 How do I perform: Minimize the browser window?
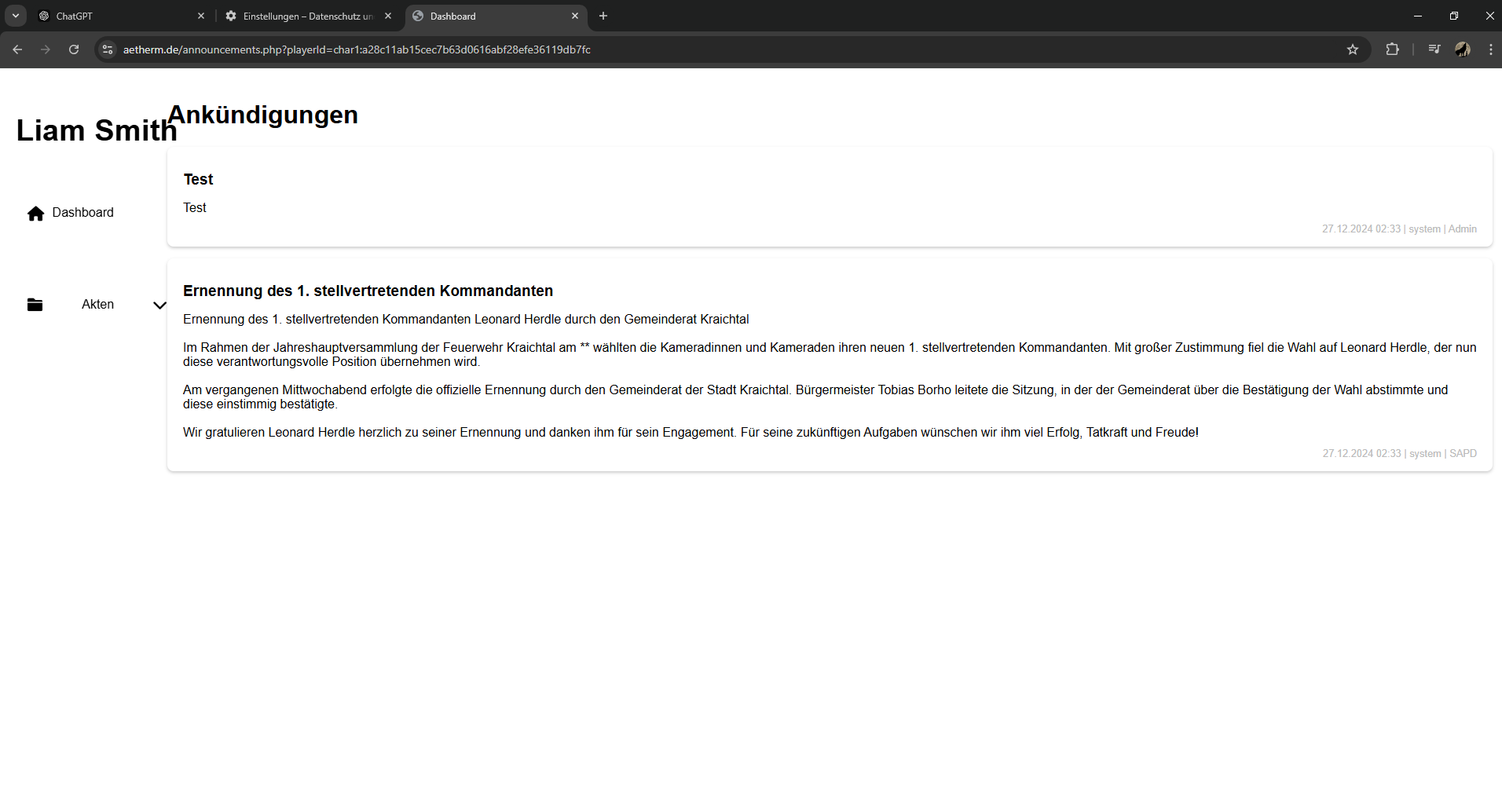[x=1418, y=16]
